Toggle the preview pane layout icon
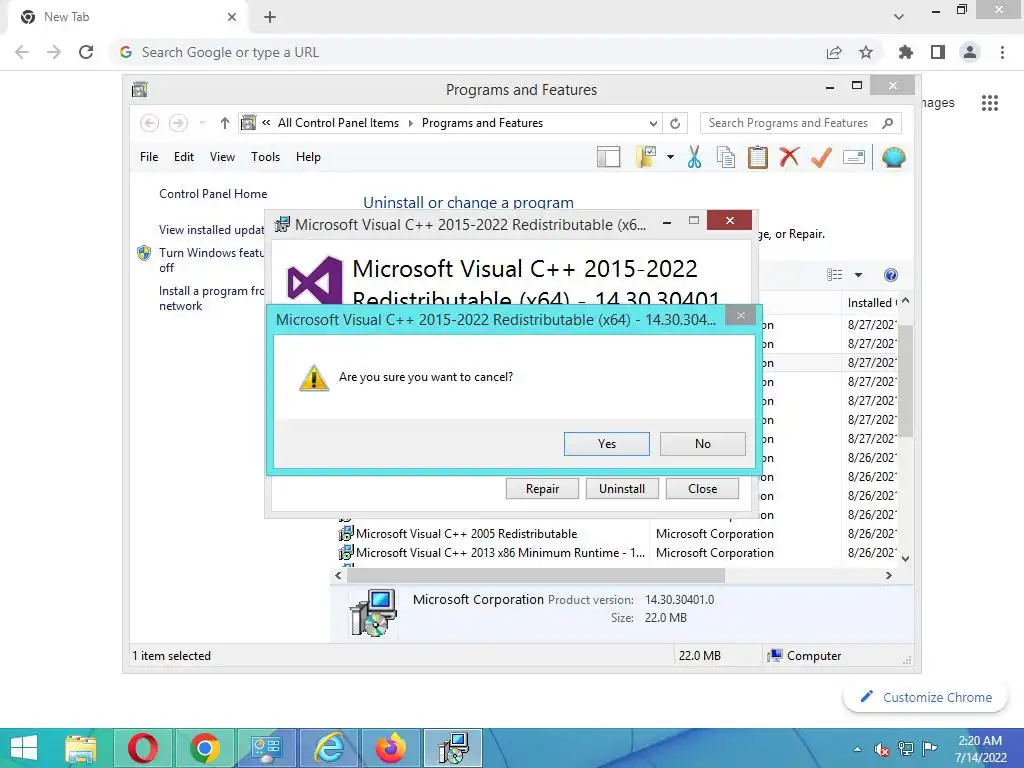Screen dimensions: 1024x768 (608, 157)
